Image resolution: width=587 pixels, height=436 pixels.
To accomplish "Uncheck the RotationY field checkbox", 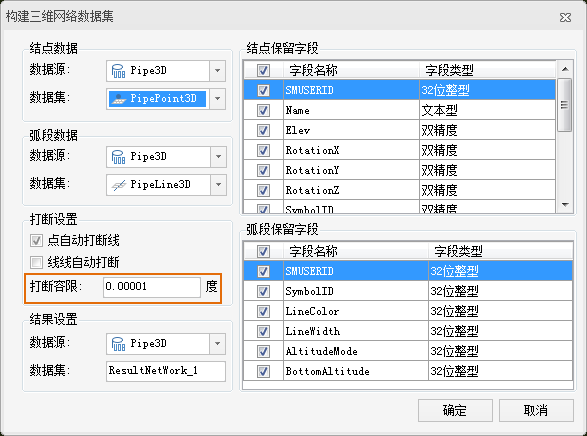I will point(263,170).
